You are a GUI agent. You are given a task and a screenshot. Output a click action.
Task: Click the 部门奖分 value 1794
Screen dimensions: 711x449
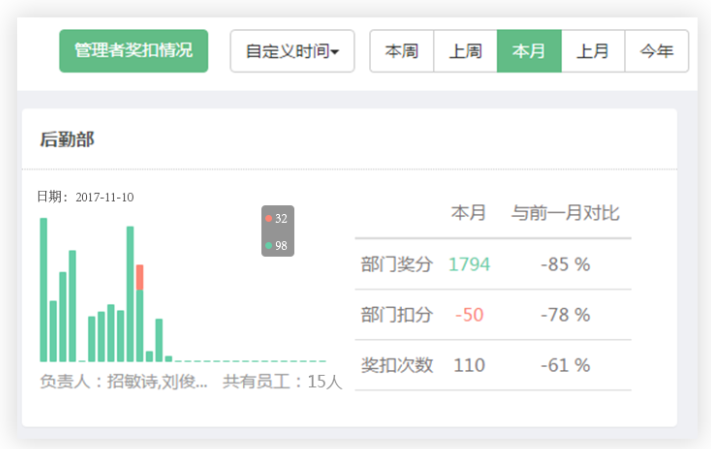pyautogui.click(x=469, y=264)
